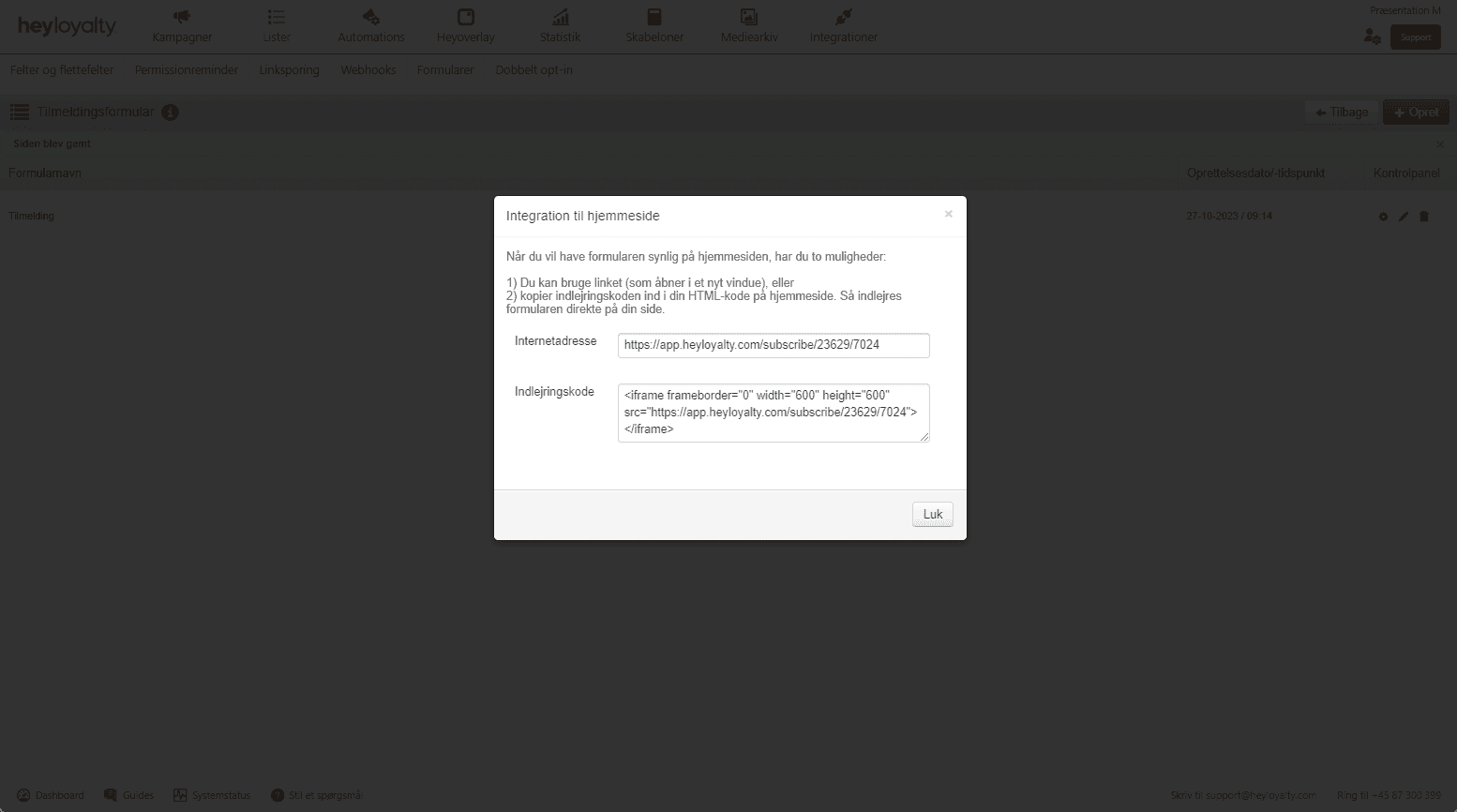Viewport: 1457px width, 812px height.
Task: Open the Skabeloner templates icon
Action: pos(654,17)
